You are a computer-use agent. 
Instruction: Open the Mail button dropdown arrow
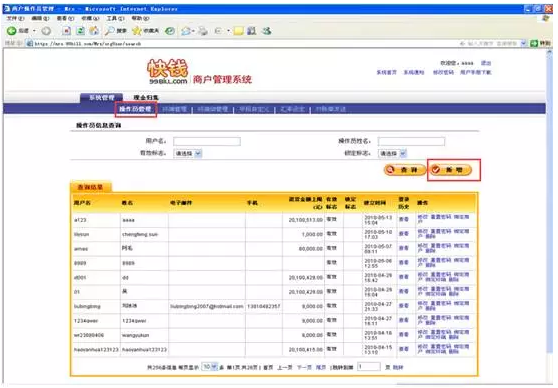193,31
